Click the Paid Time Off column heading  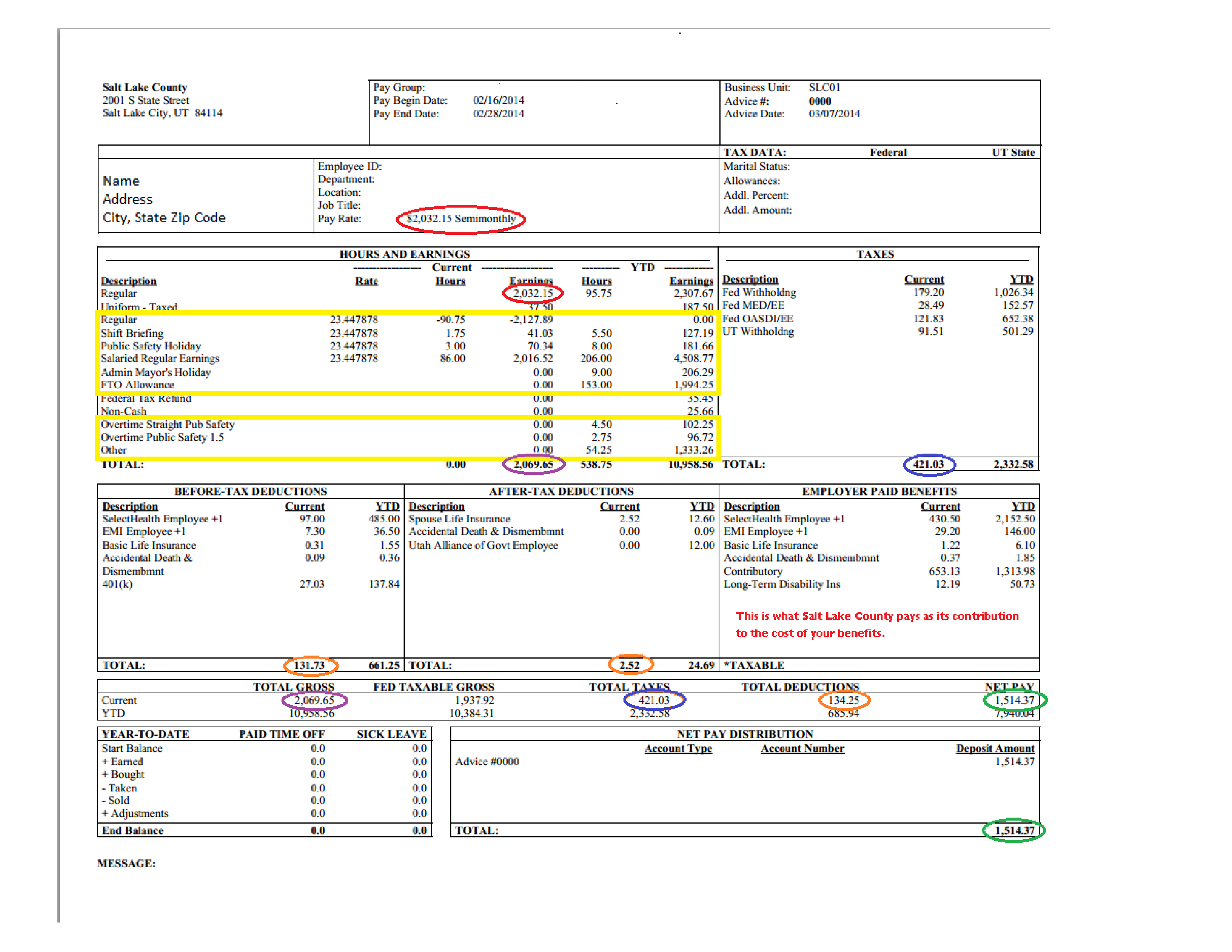282,734
